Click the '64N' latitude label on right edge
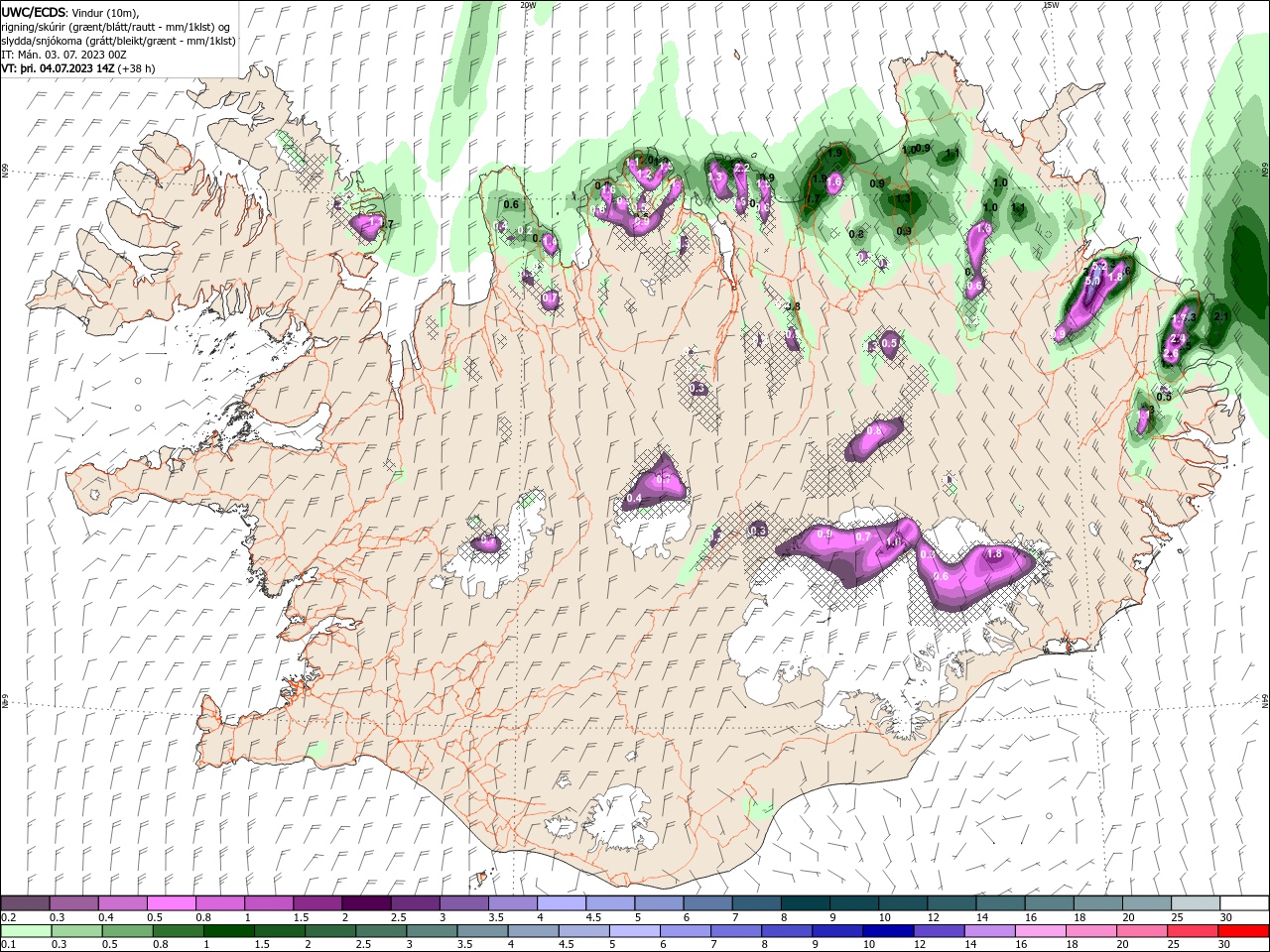 coord(1266,701)
